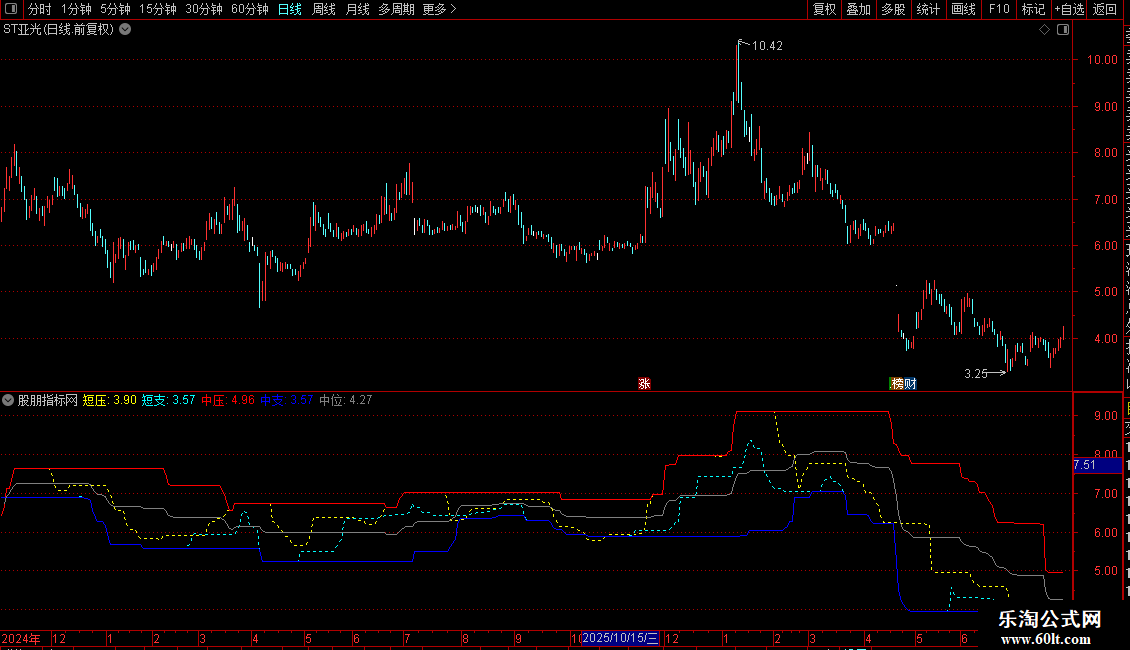Click the 2024年 label on time axis
The image size is (1130, 650).
[21, 638]
